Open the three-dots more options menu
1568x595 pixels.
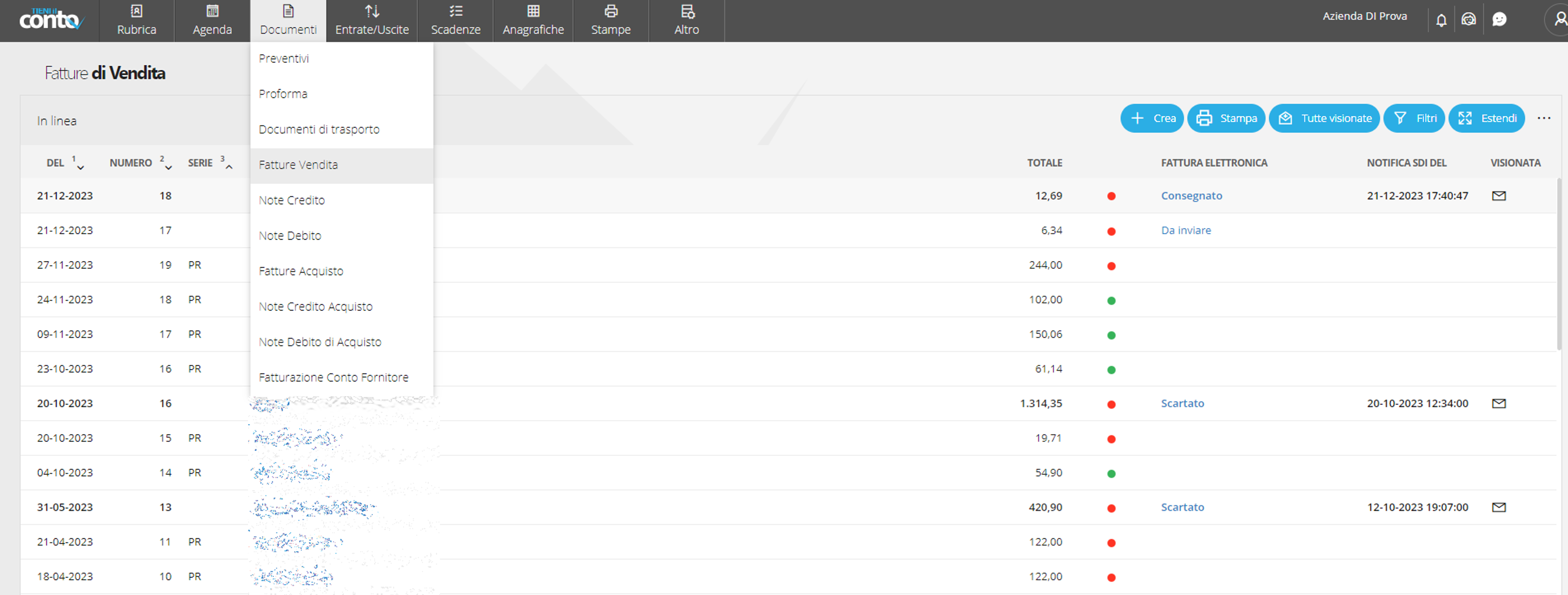(1544, 119)
